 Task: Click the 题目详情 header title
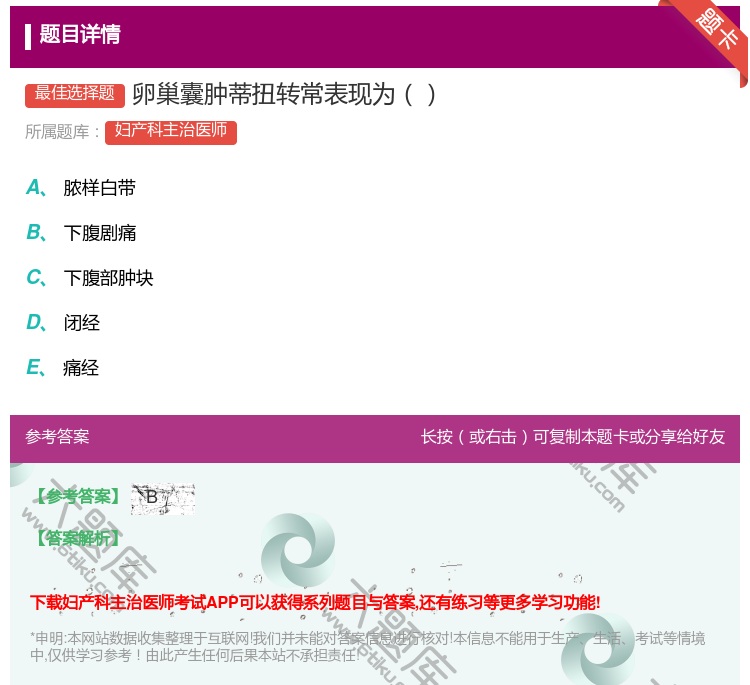pyautogui.click(x=80, y=34)
